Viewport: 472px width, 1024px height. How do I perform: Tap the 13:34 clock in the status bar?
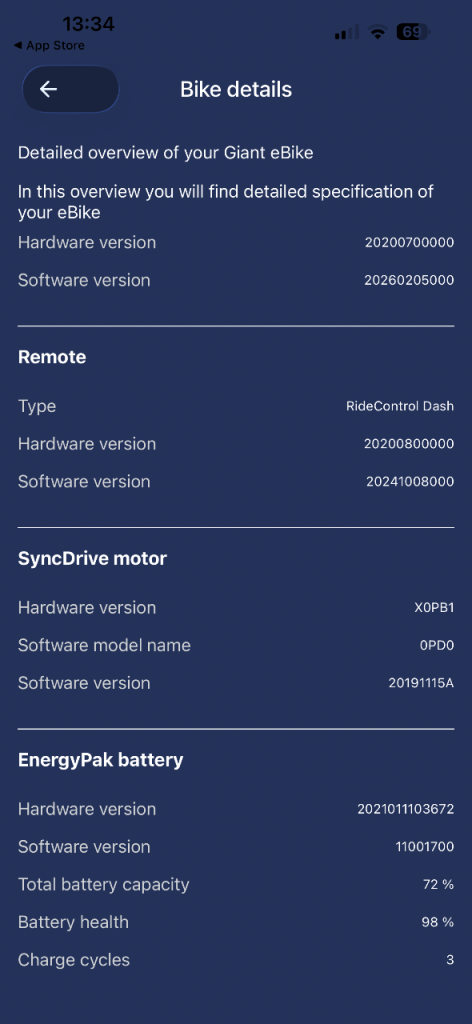tap(88, 24)
